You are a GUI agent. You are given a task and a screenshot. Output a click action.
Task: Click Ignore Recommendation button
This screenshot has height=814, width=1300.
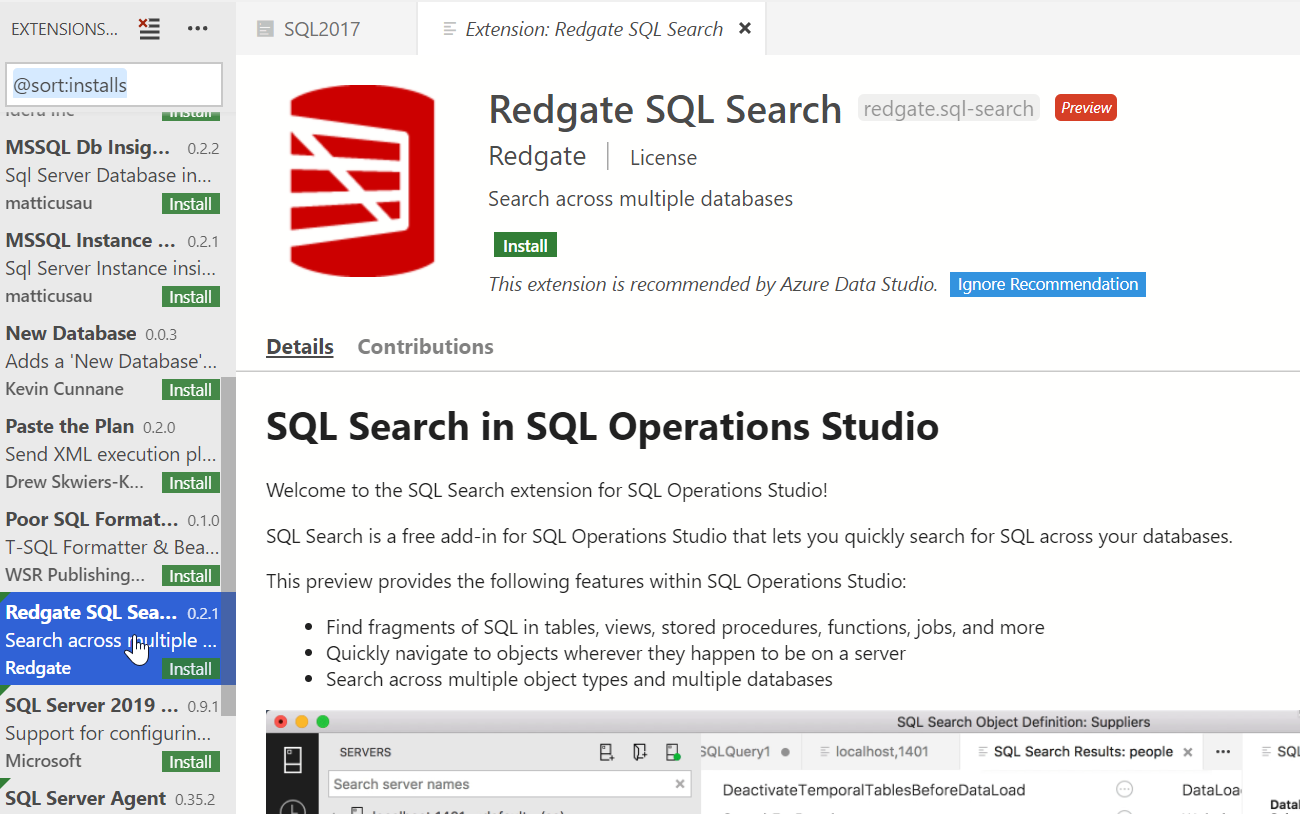coord(1047,285)
